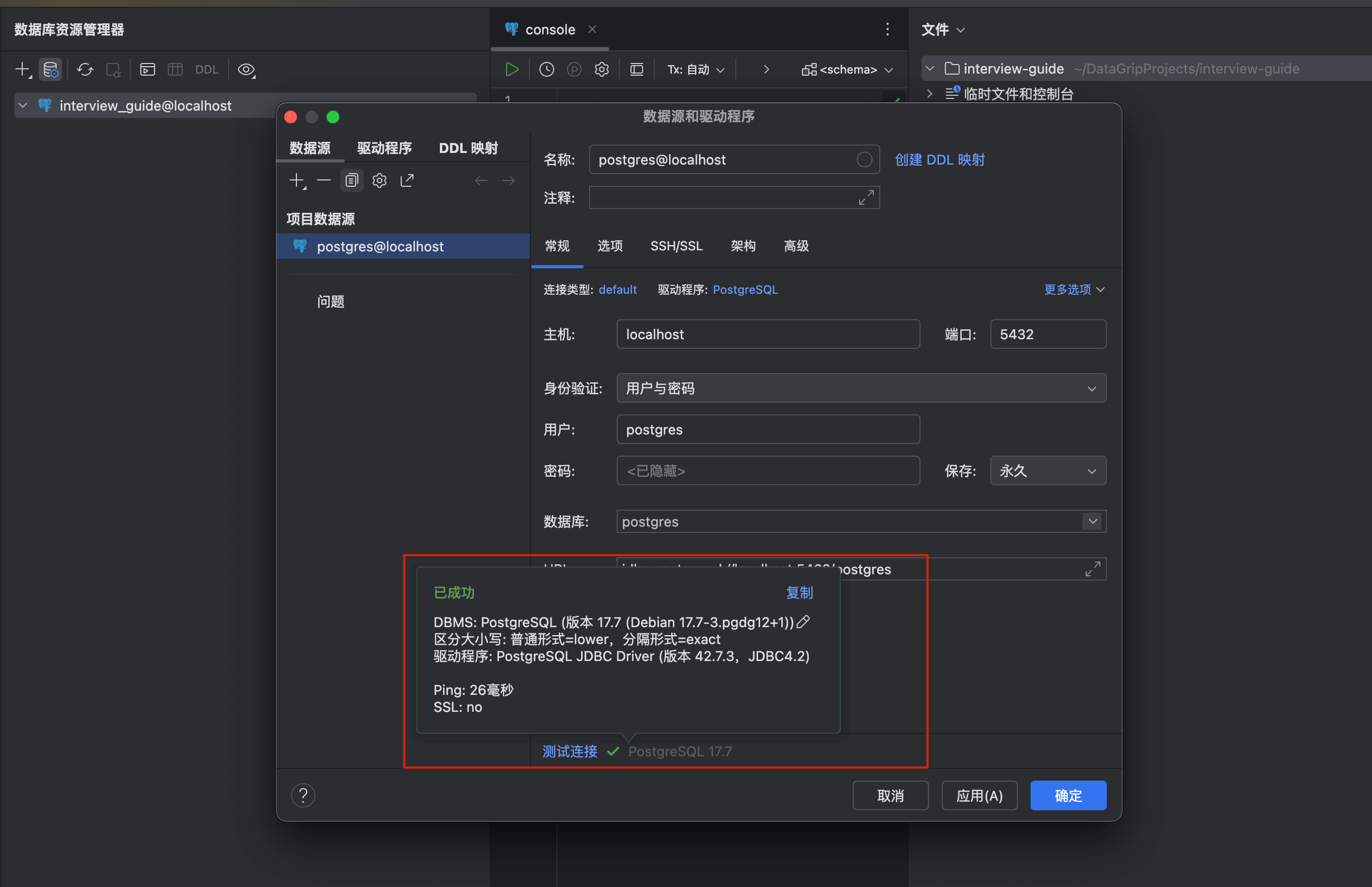Image resolution: width=1372 pixels, height=887 pixels.
Task: Open the 架构 tab
Action: pyautogui.click(x=743, y=246)
